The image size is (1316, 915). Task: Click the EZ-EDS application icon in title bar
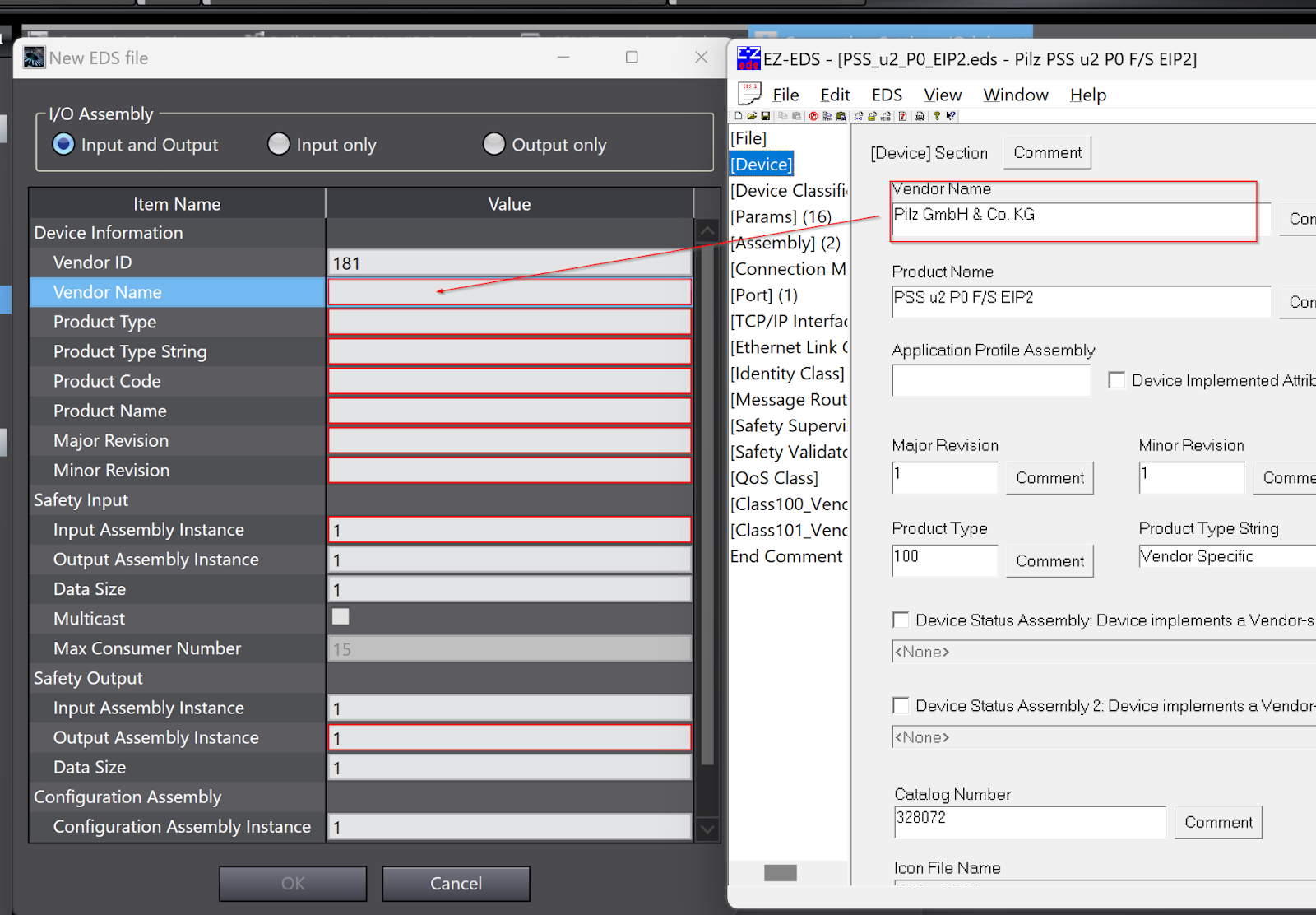tap(748, 58)
